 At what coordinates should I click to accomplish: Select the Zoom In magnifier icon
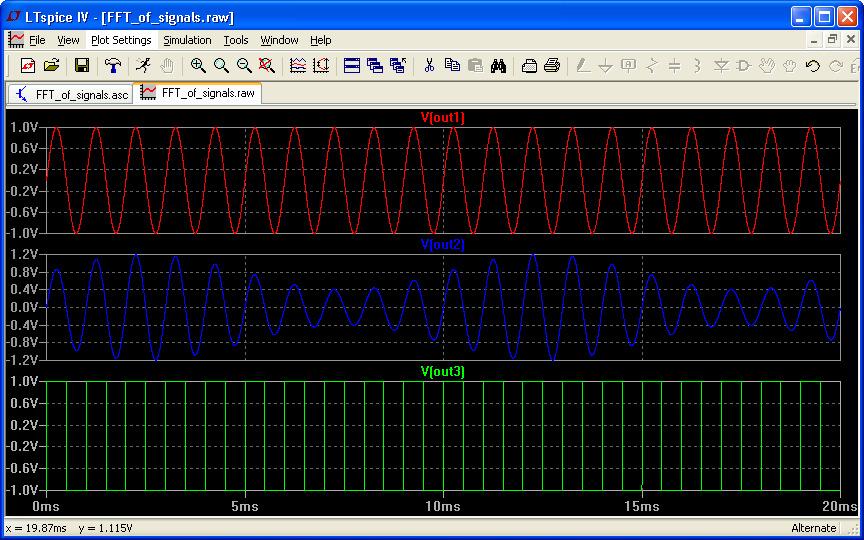(198, 66)
